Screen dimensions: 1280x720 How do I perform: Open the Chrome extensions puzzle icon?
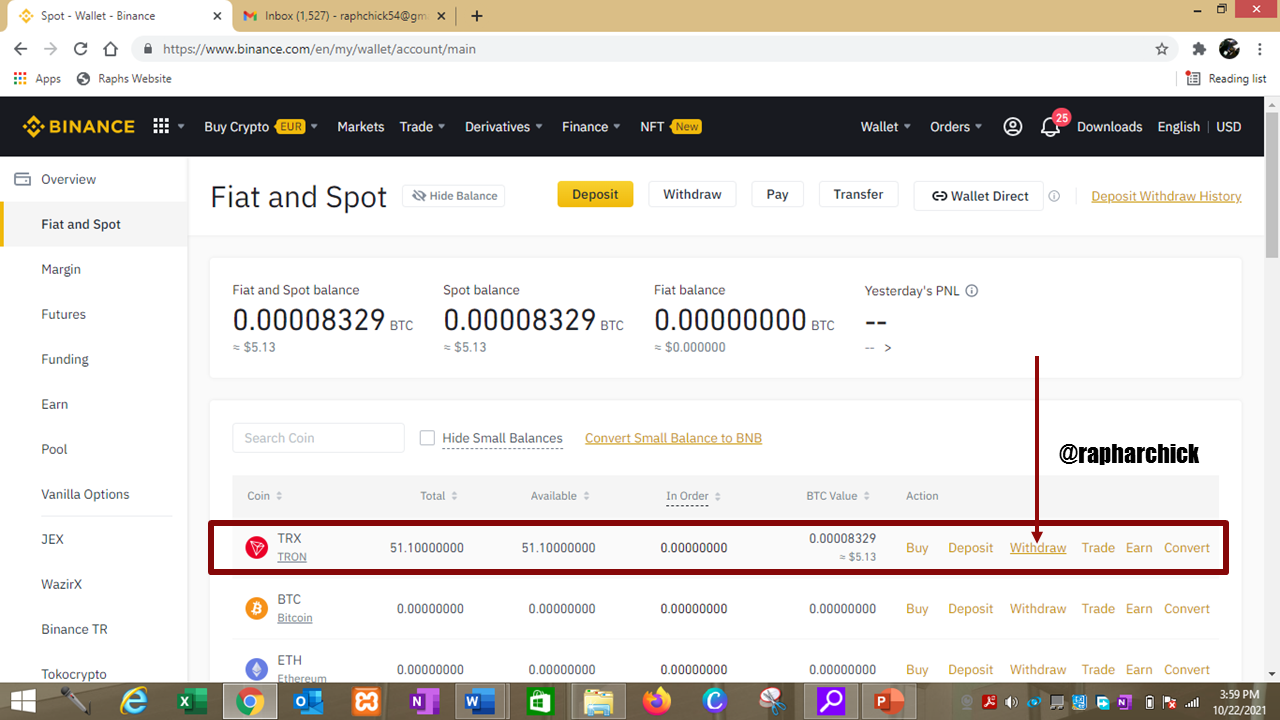1199,48
